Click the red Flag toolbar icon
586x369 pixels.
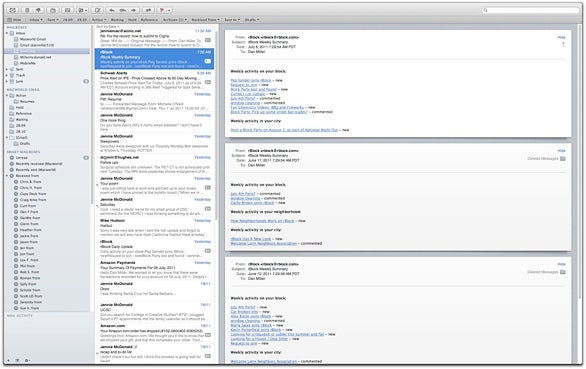(162, 10)
